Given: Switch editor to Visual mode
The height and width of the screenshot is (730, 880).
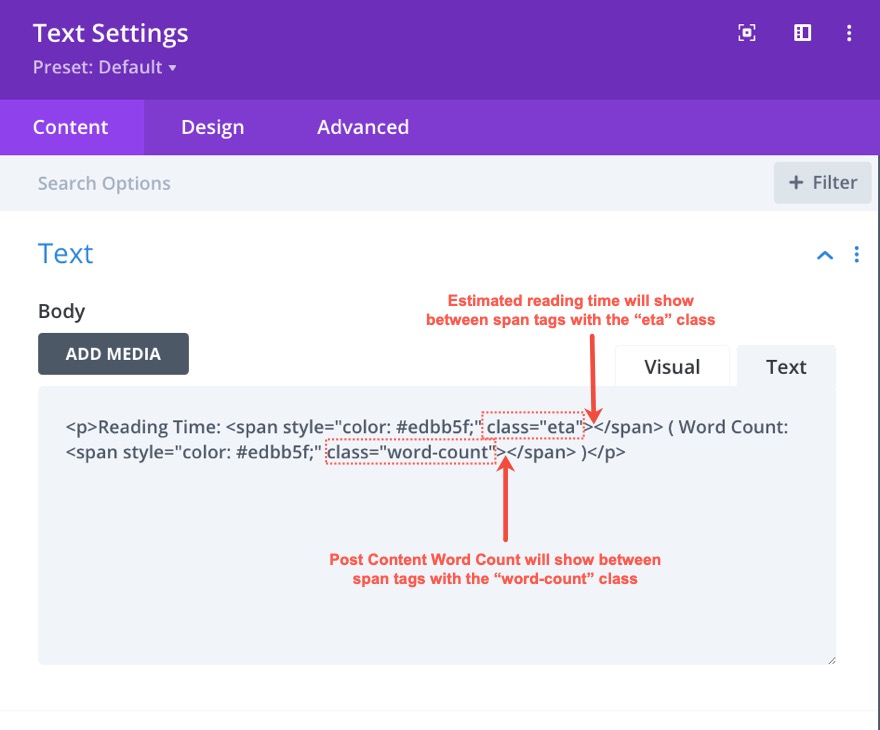Looking at the screenshot, I should [672, 367].
